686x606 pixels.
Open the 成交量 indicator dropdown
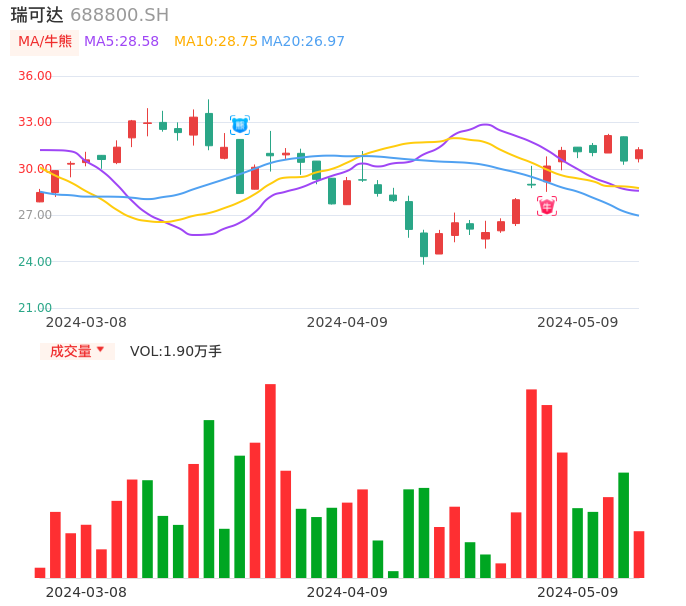pos(77,351)
